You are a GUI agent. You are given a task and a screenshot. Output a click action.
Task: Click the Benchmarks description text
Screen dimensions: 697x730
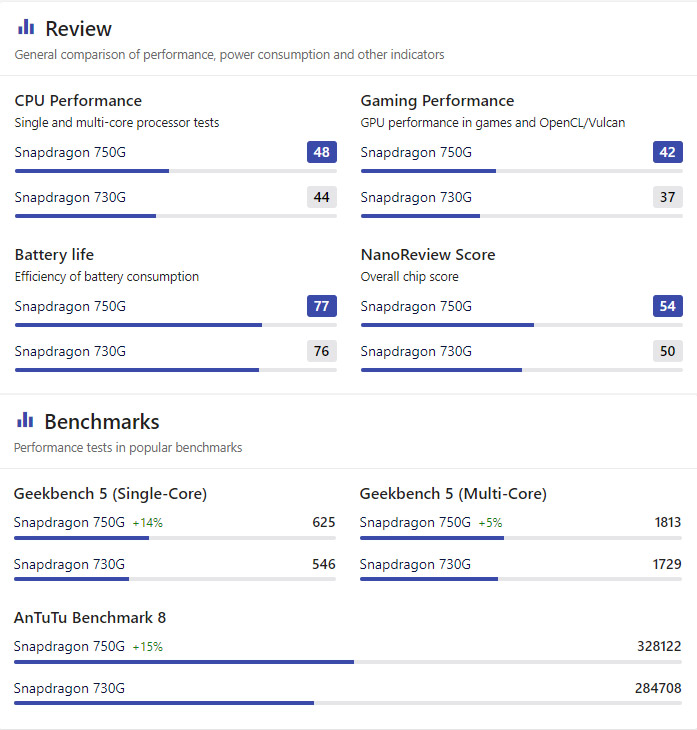pyautogui.click(x=128, y=448)
